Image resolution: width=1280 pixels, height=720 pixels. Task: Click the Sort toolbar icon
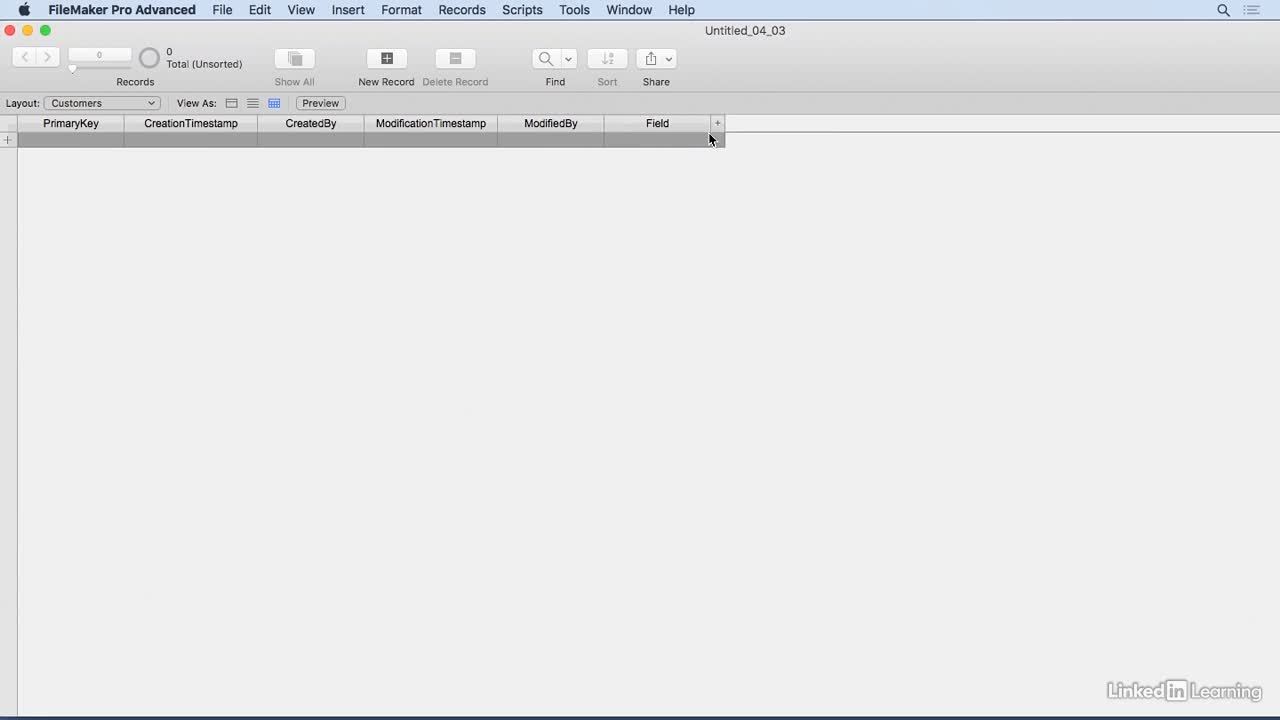[607, 59]
